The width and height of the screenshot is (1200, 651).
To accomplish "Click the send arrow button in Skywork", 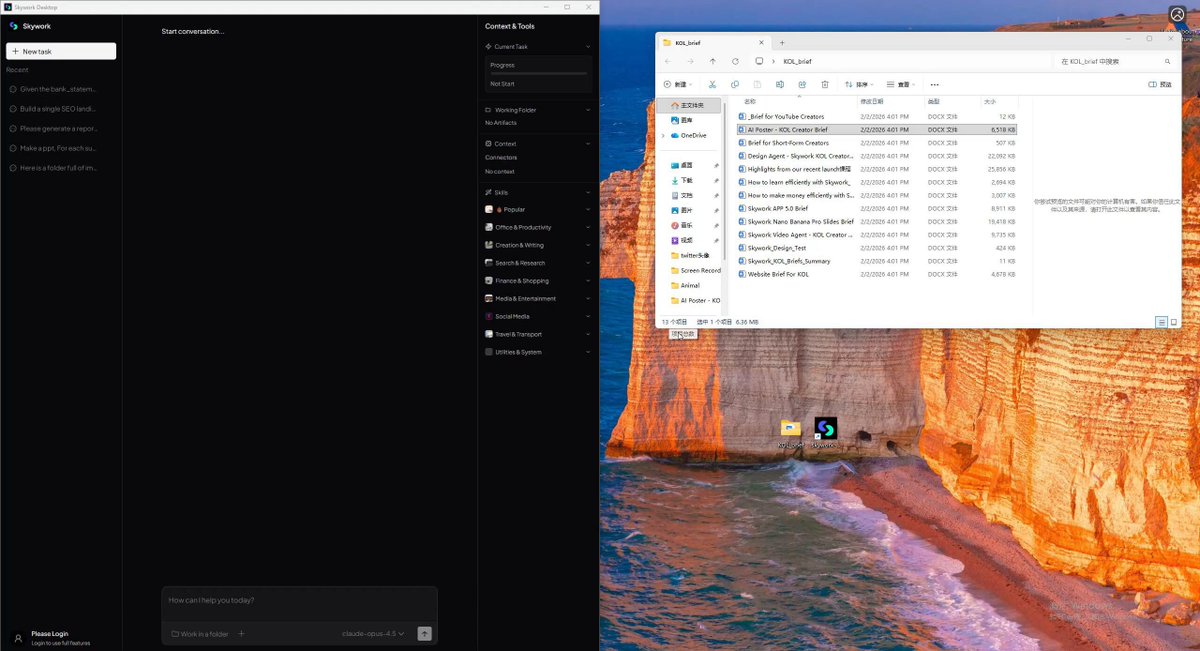I will [424, 634].
